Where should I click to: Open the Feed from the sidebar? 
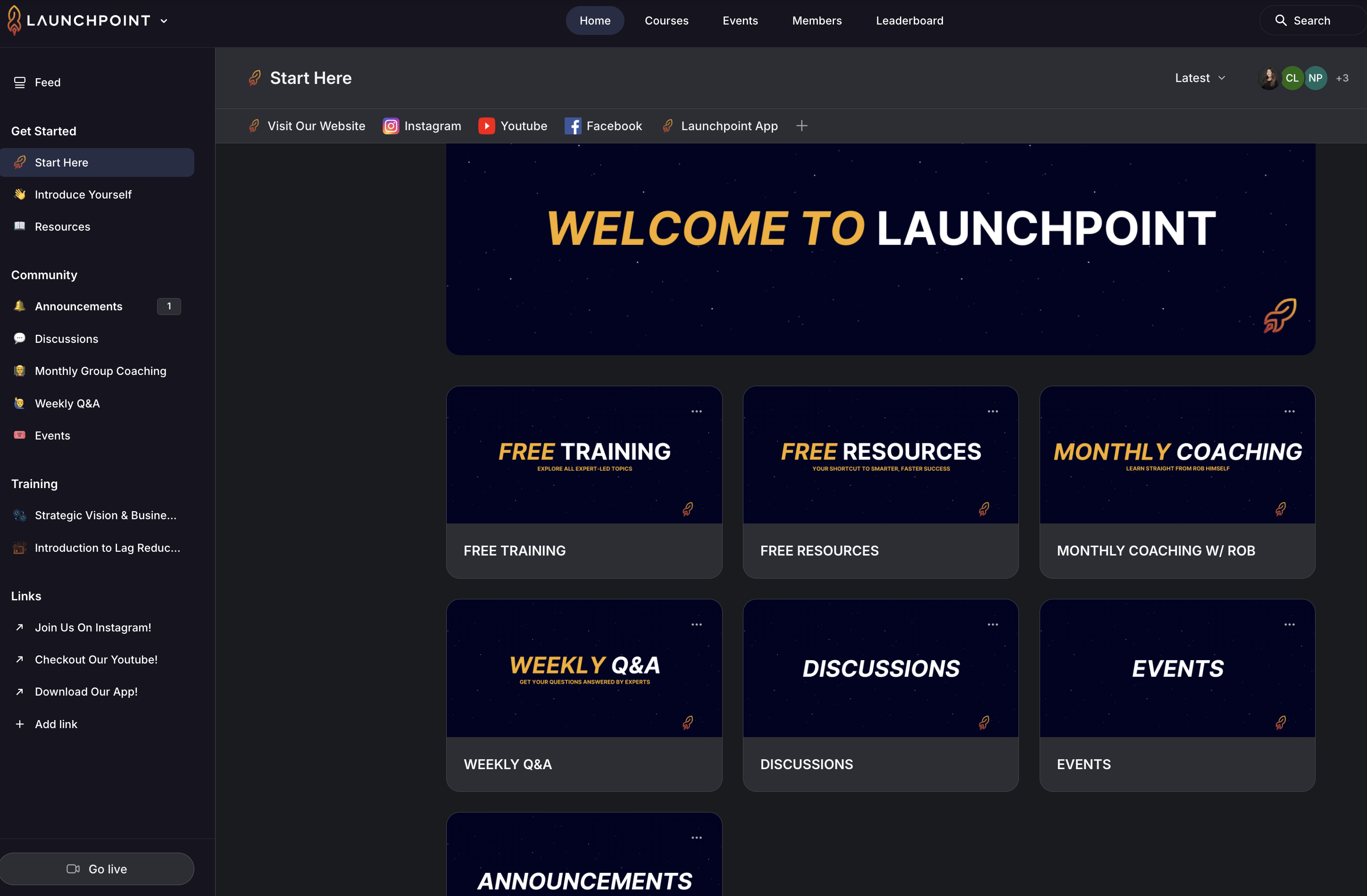97,82
